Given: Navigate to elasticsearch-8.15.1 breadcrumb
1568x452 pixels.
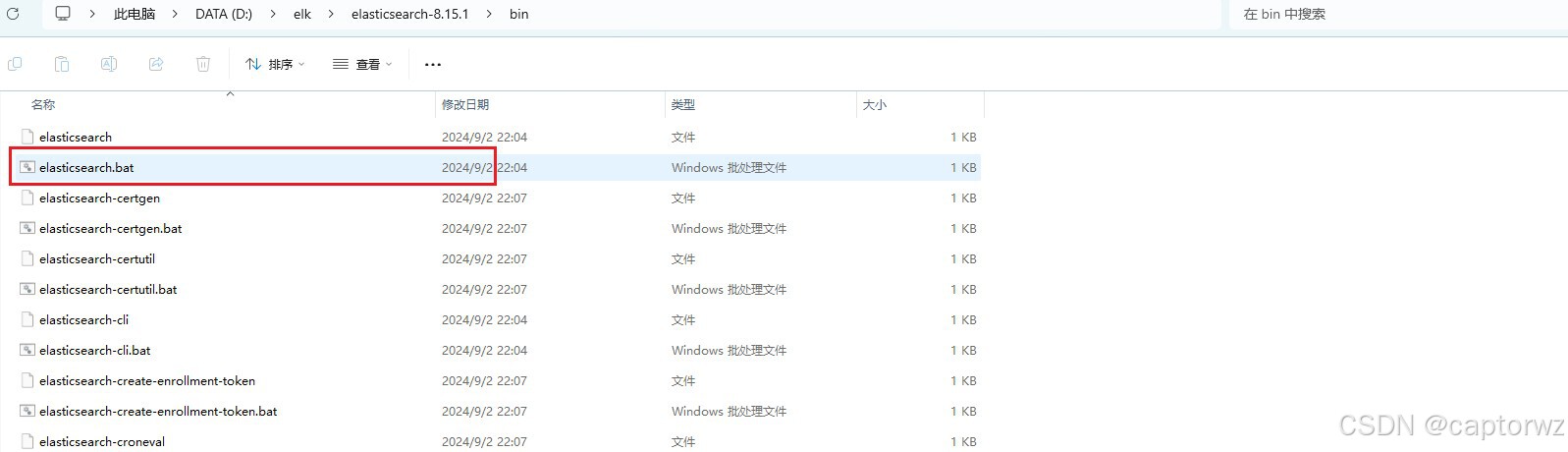Looking at the screenshot, I should [409, 14].
